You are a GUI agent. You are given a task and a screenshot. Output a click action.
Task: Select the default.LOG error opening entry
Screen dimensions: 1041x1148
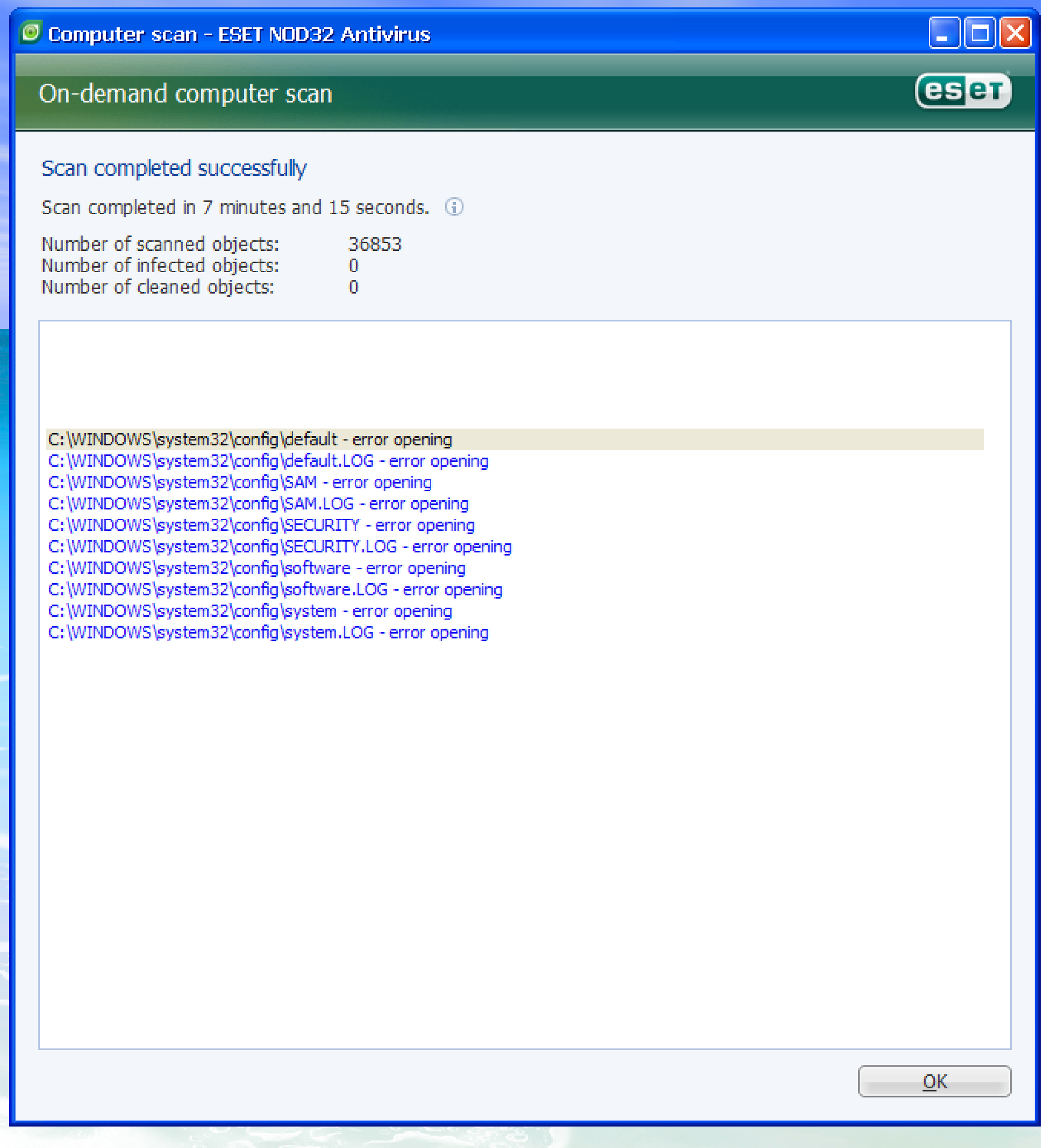click(268, 461)
